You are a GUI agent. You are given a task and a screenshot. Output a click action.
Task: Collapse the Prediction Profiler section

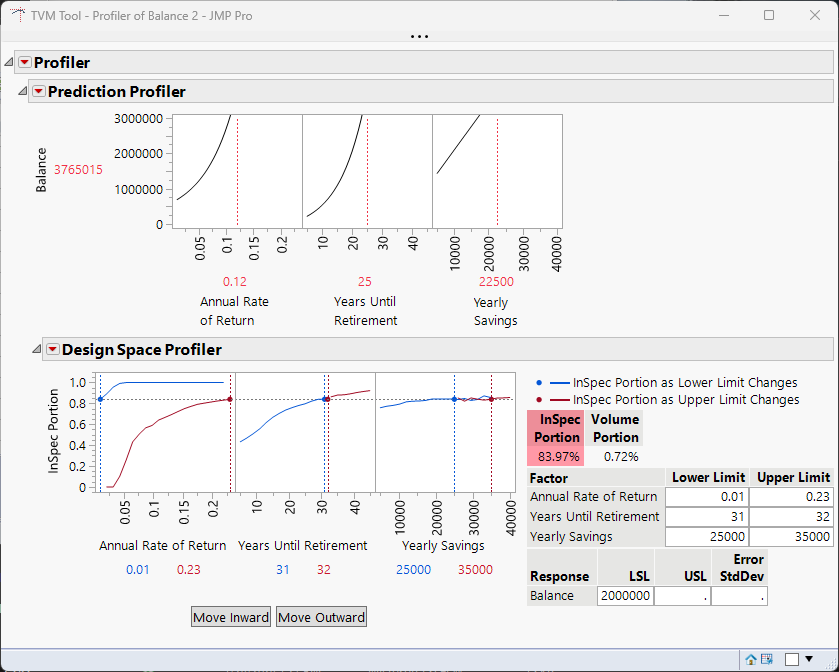[x=23, y=92]
